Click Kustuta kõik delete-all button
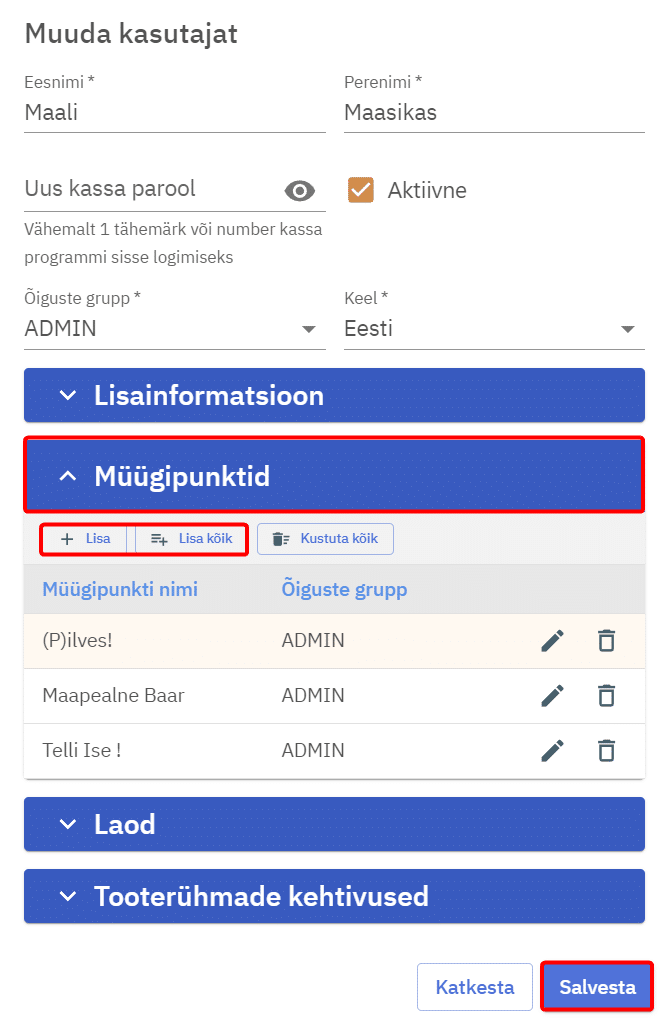This screenshot has height=1027, width=670. coord(325,539)
